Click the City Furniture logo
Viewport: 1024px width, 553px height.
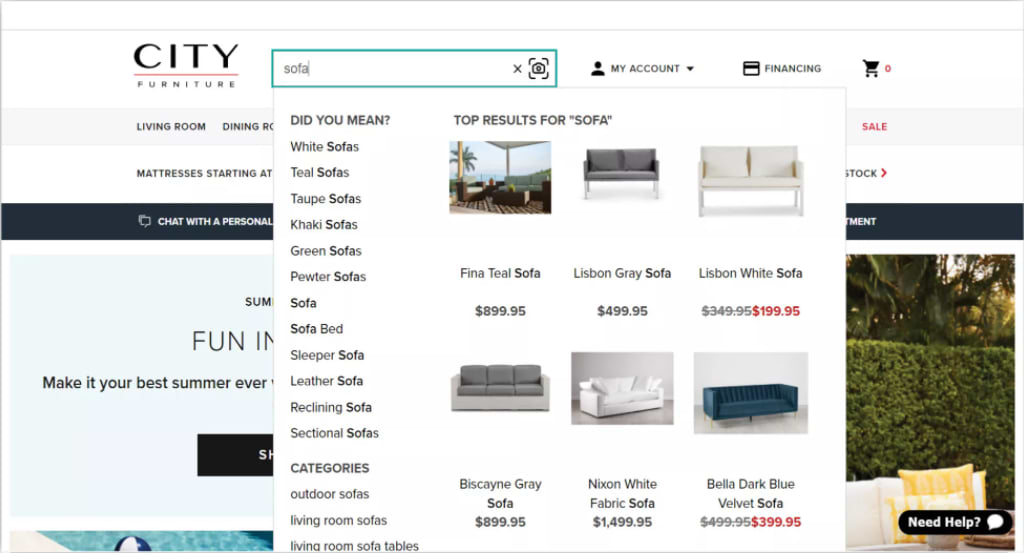coord(186,65)
